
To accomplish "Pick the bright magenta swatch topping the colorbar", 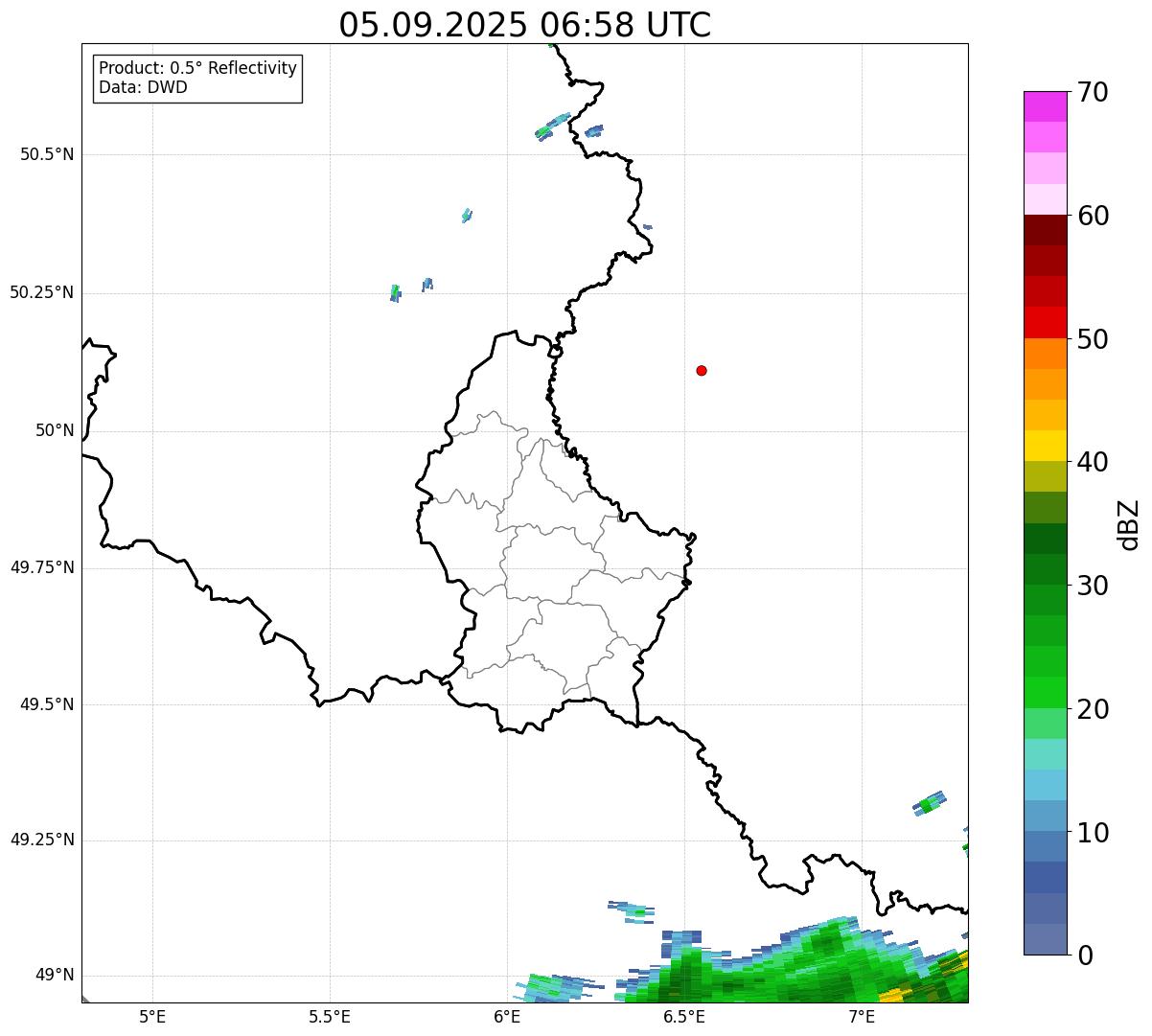I will tap(1045, 106).
